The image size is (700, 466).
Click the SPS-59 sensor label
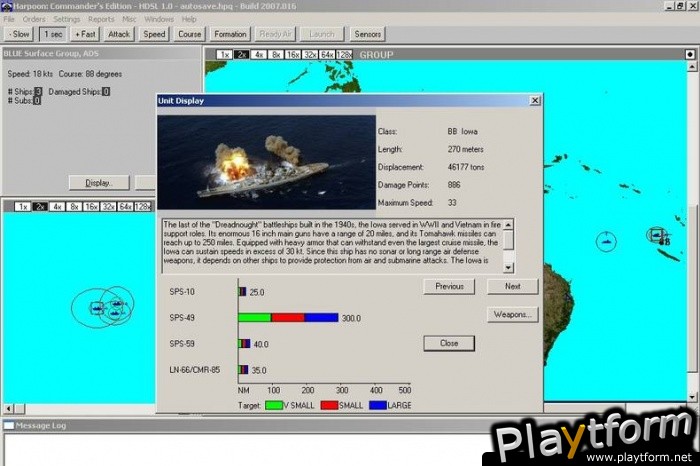(x=182, y=344)
